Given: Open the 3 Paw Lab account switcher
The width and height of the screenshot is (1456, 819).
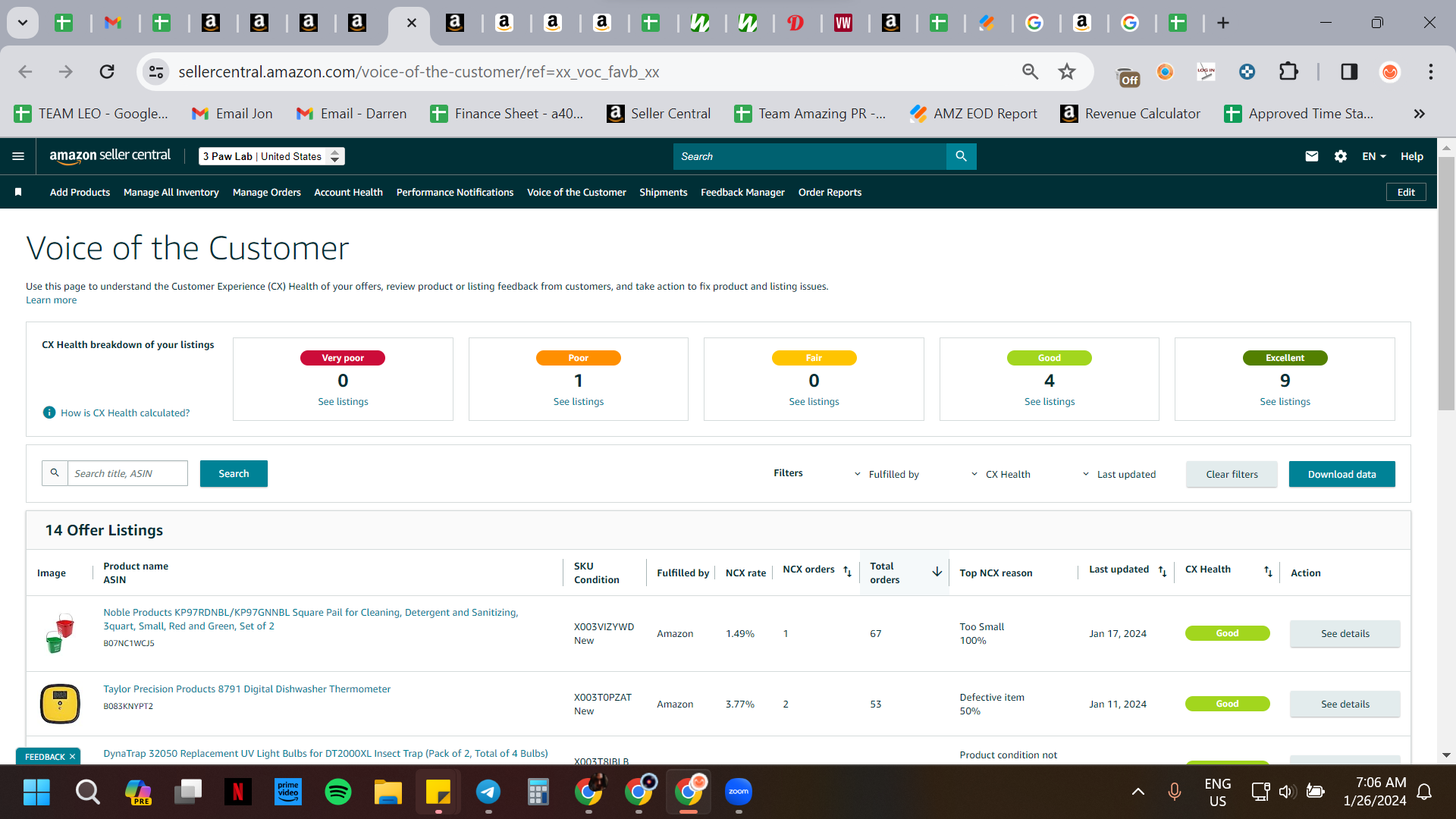Looking at the screenshot, I should tap(271, 156).
